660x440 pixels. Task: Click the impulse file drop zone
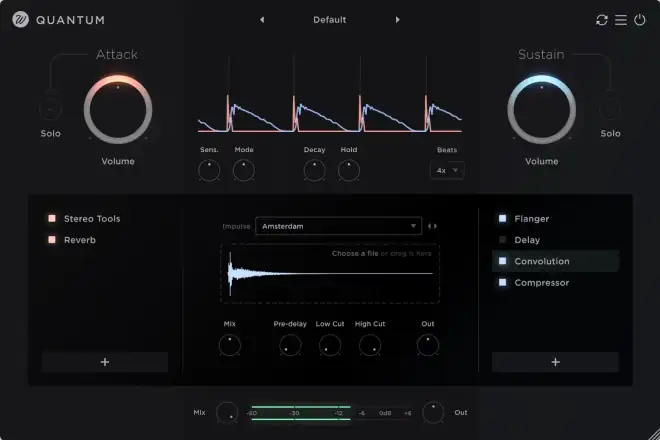tap(330, 274)
